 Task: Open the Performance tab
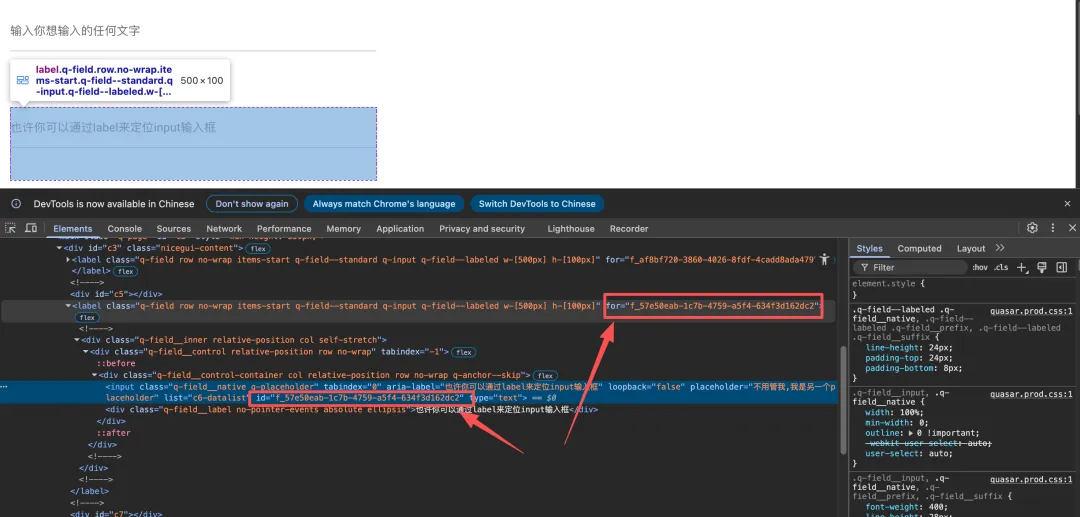[x=284, y=229]
